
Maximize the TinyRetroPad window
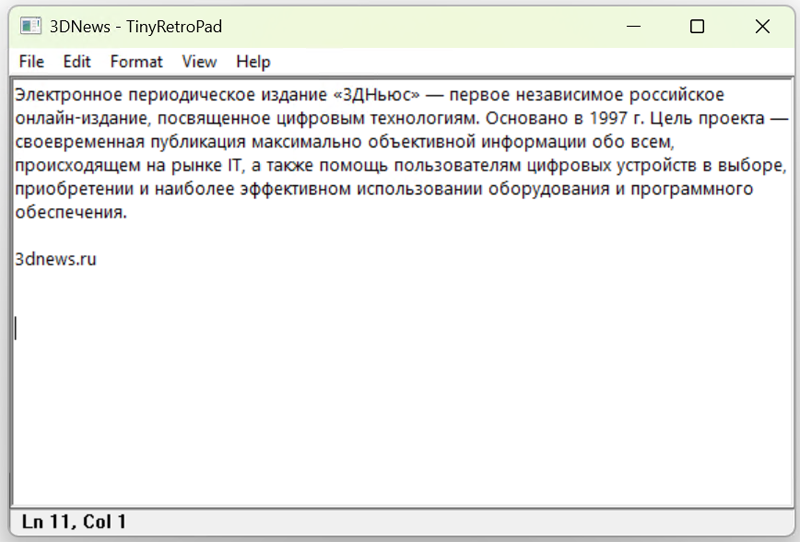point(697,26)
